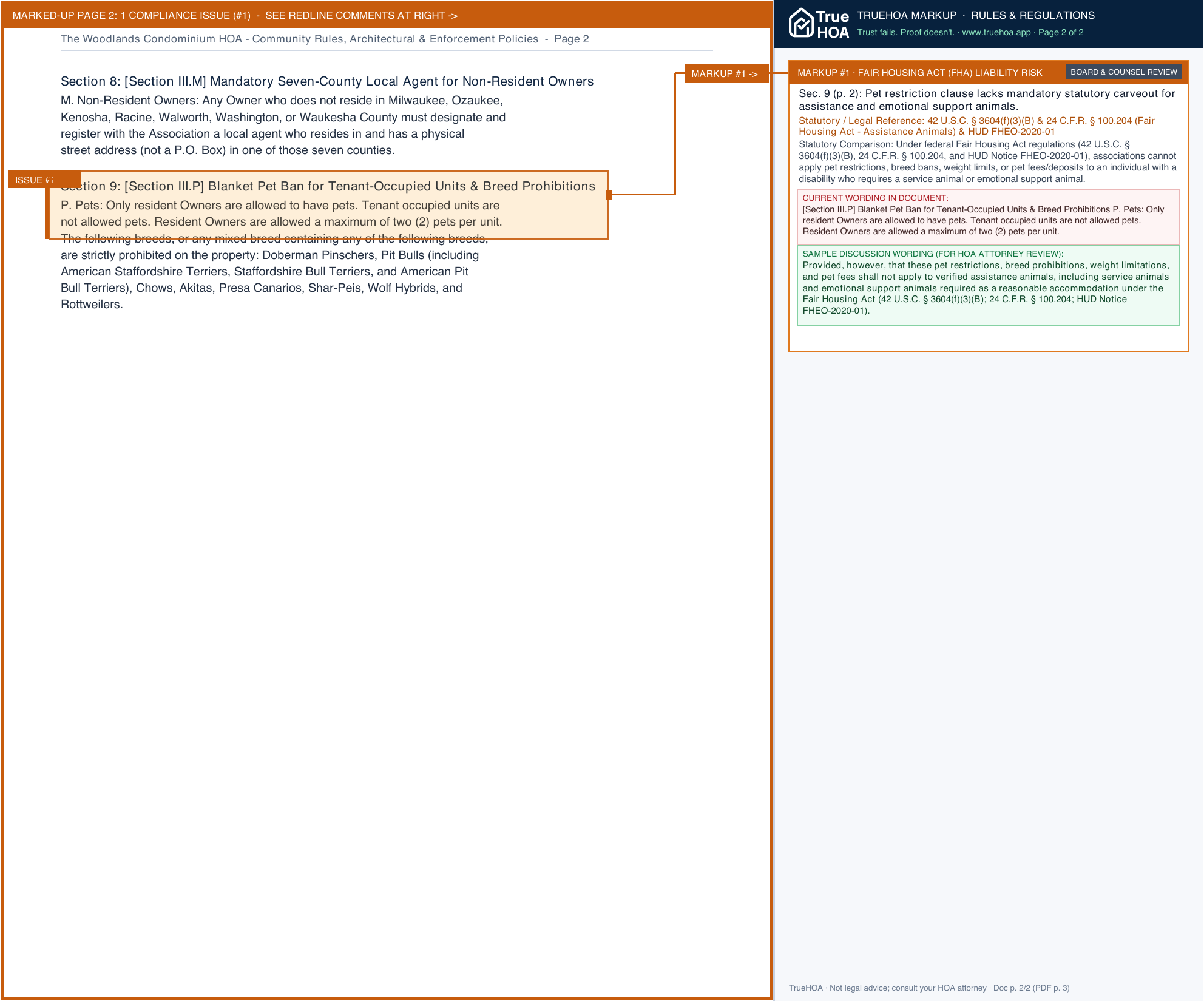Image resolution: width=1204 pixels, height=1001 pixels.
Task: Select the Section 8 heading text
Action: coord(327,81)
